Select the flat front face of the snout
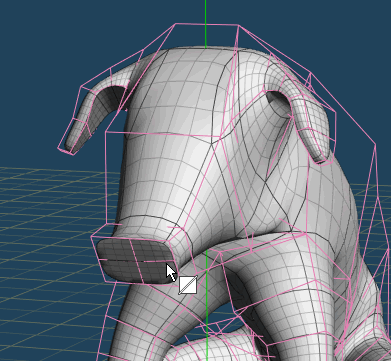The image size is (391, 361). (x=135, y=260)
